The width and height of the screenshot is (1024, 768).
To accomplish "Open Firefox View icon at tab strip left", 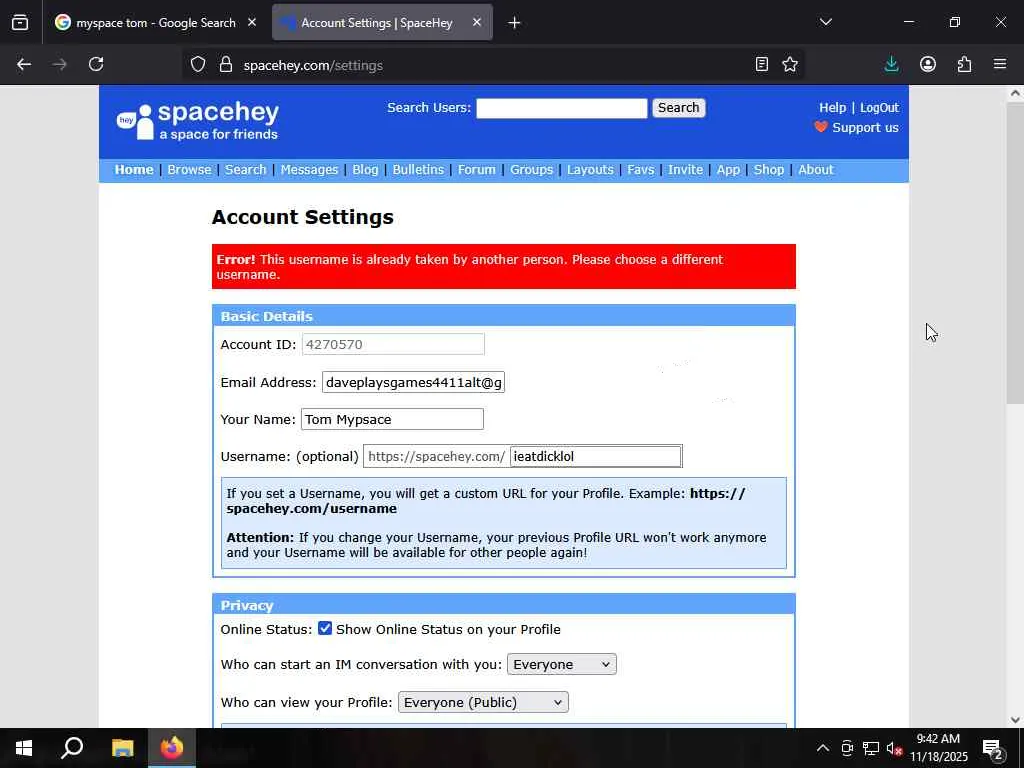I will [20, 23].
